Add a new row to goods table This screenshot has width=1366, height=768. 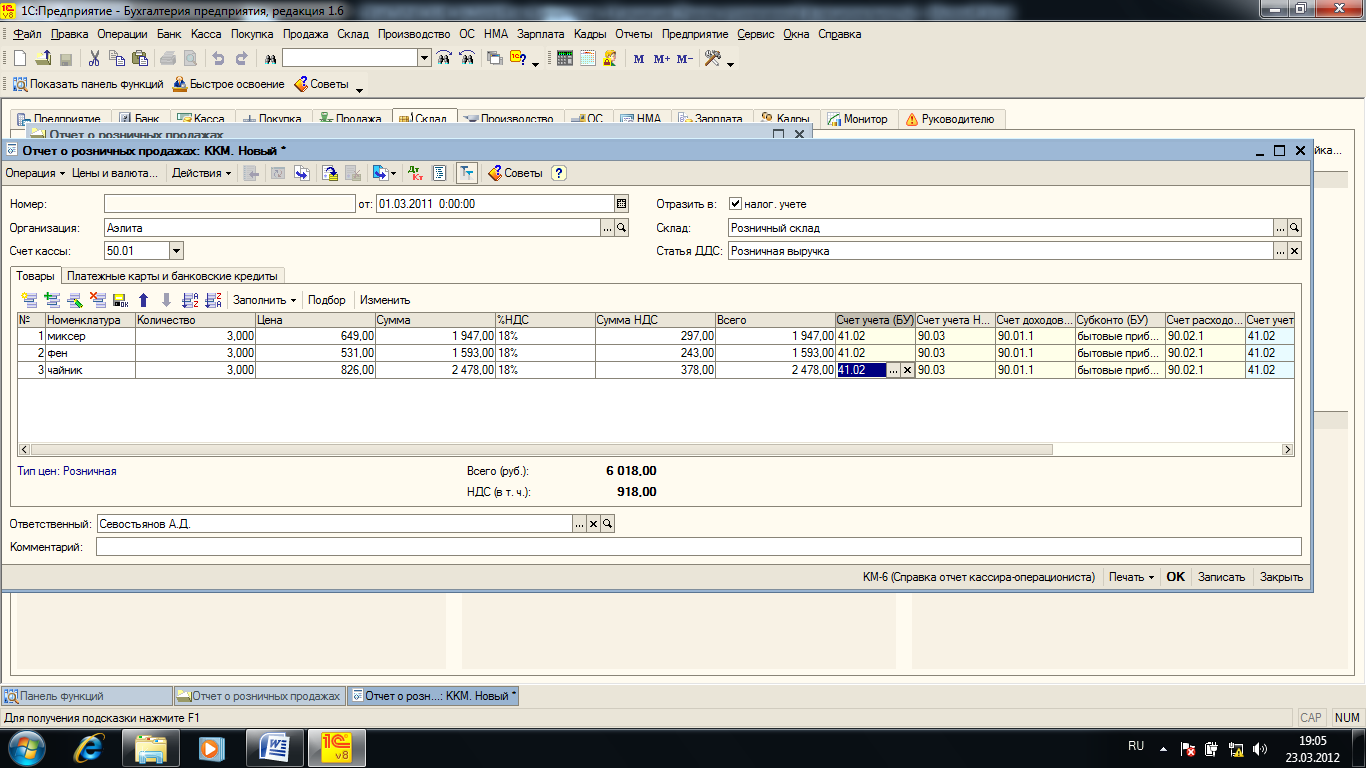29,300
